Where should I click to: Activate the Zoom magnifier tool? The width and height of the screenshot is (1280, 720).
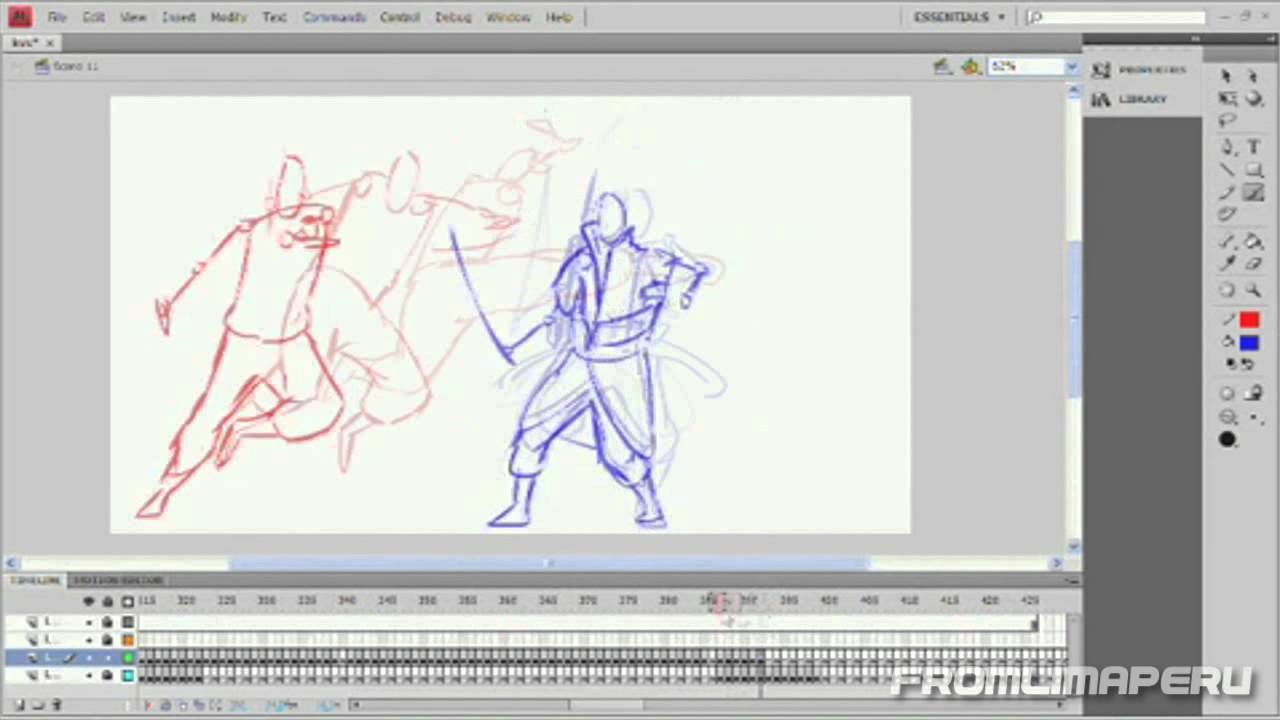tap(1253, 290)
